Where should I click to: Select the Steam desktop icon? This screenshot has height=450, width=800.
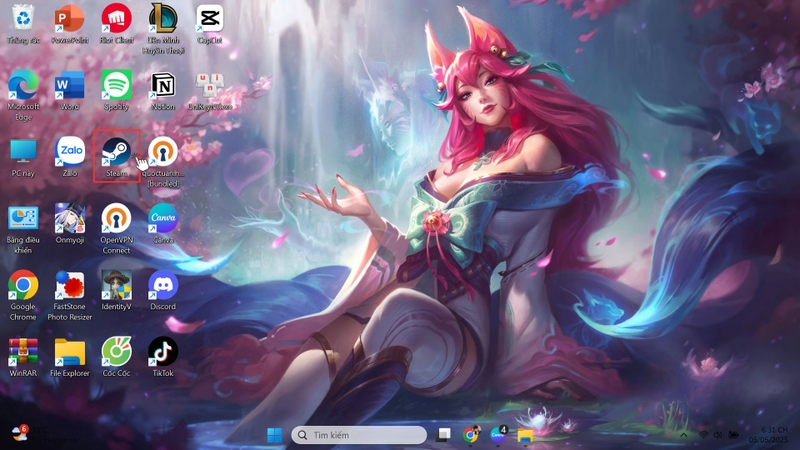pyautogui.click(x=116, y=157)
